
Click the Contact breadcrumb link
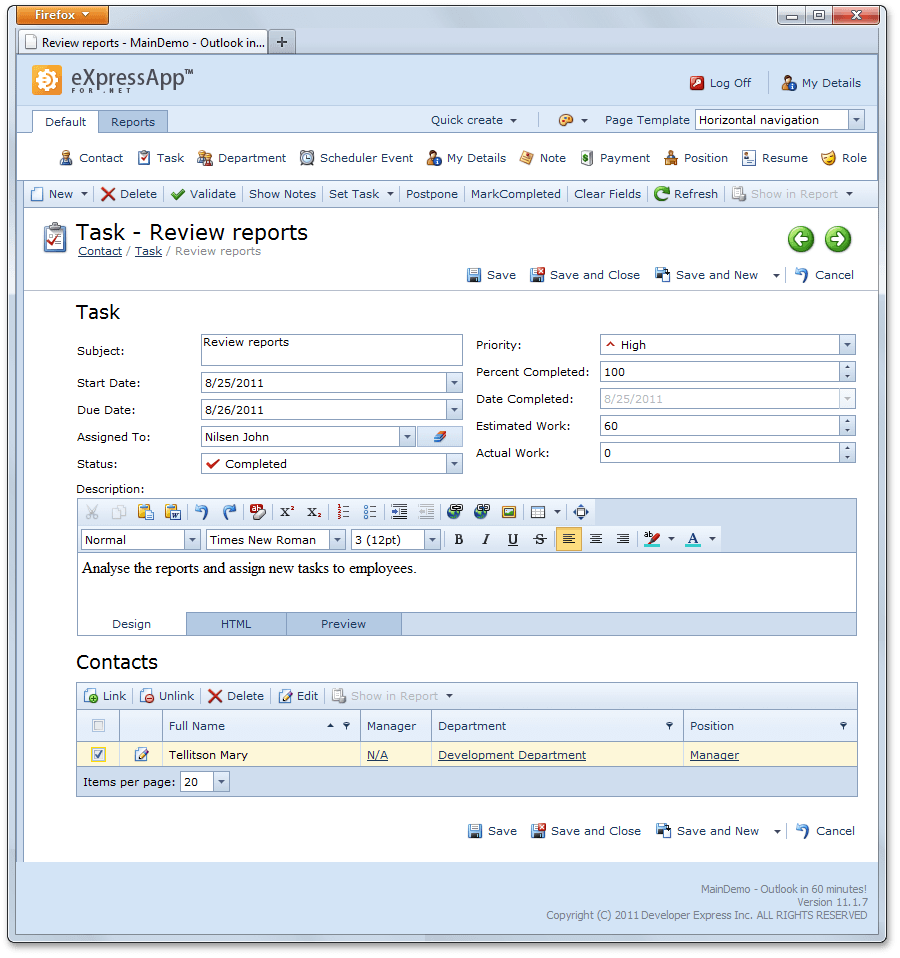(100, 251)
